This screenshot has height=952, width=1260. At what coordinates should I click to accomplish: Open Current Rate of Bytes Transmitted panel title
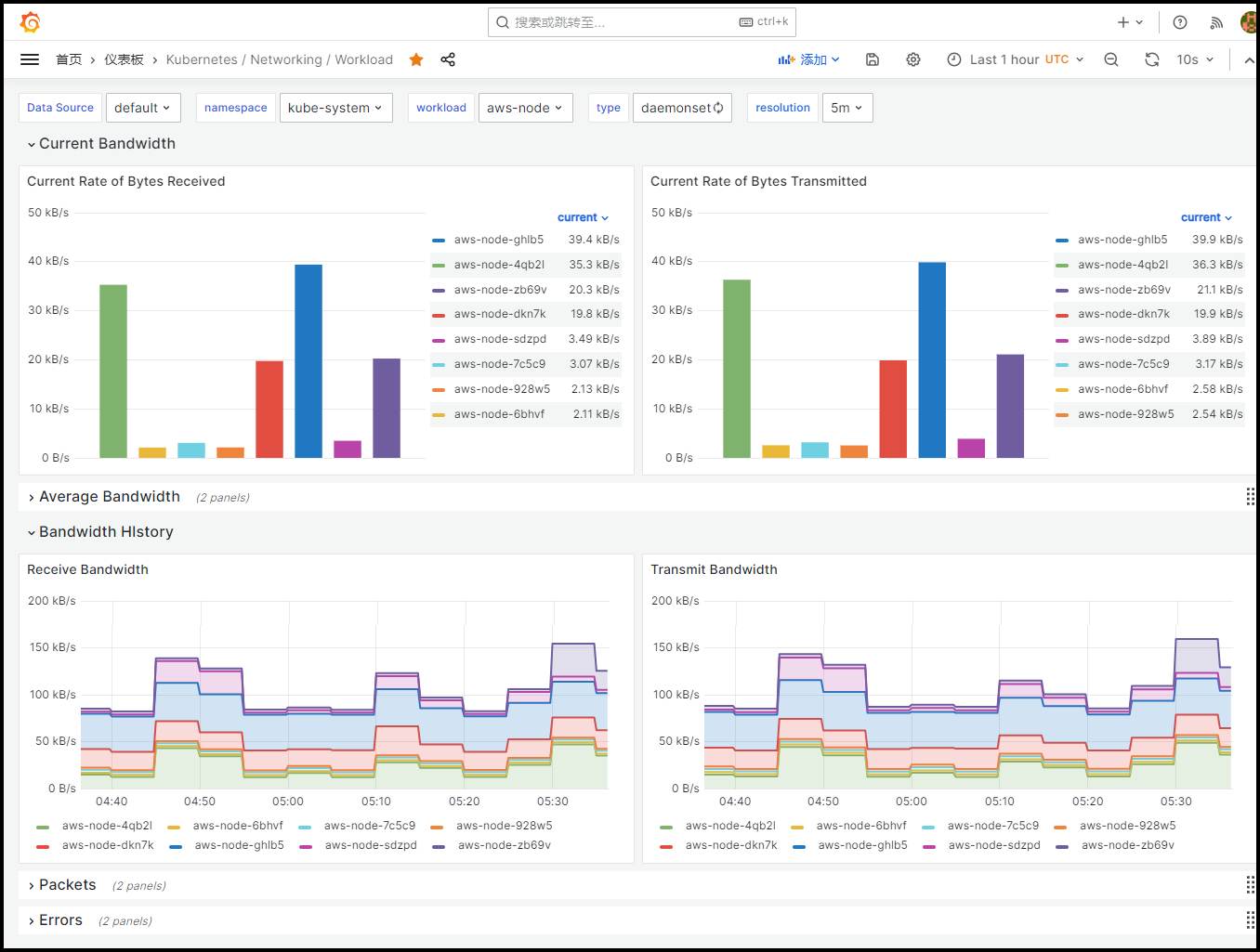[x=758, y=181]
